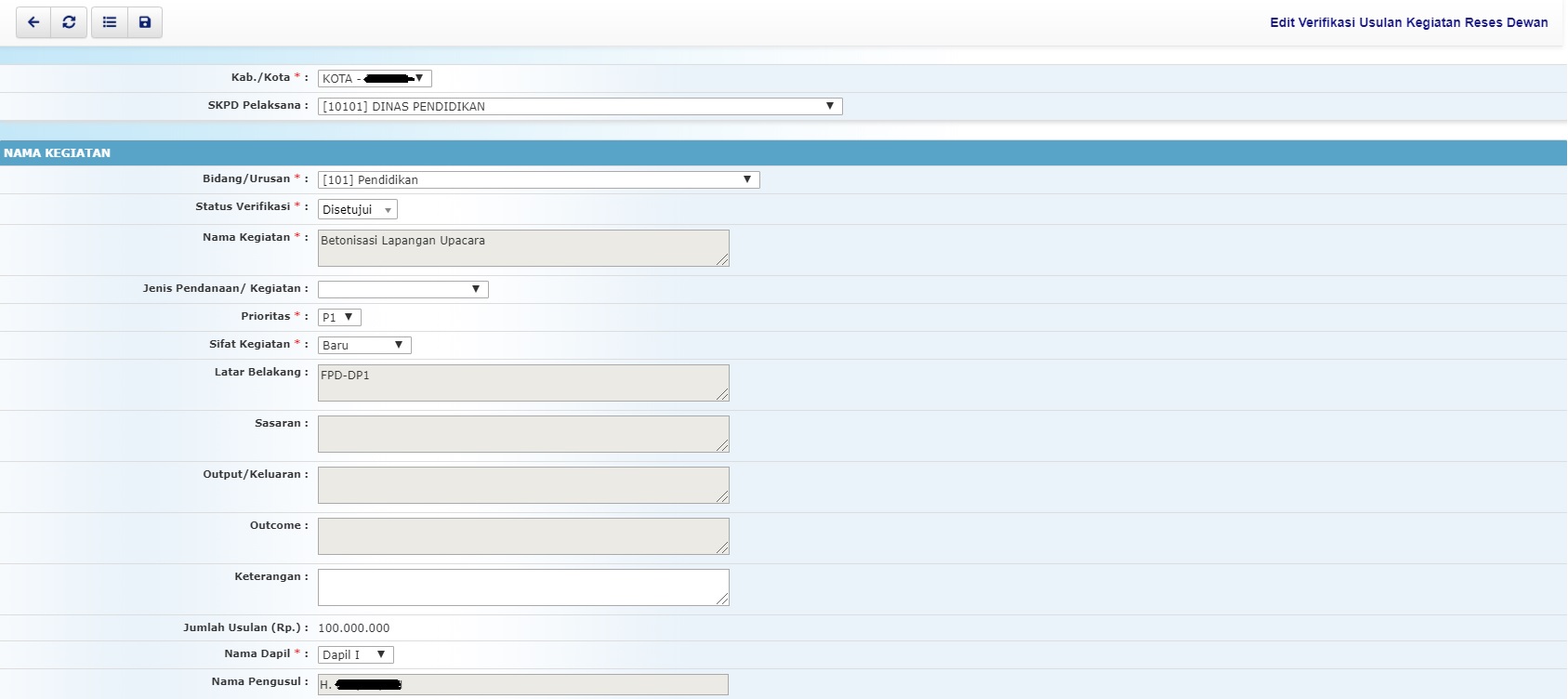The image size is (1568, 699).
Task: Expand the SKPD Pelaksana dropdown
Action: 579,107
